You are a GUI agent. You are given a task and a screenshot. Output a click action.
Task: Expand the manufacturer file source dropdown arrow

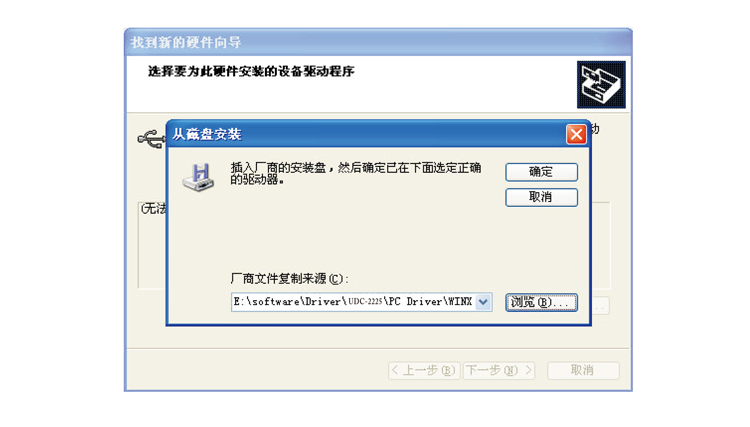pos(484,302)
